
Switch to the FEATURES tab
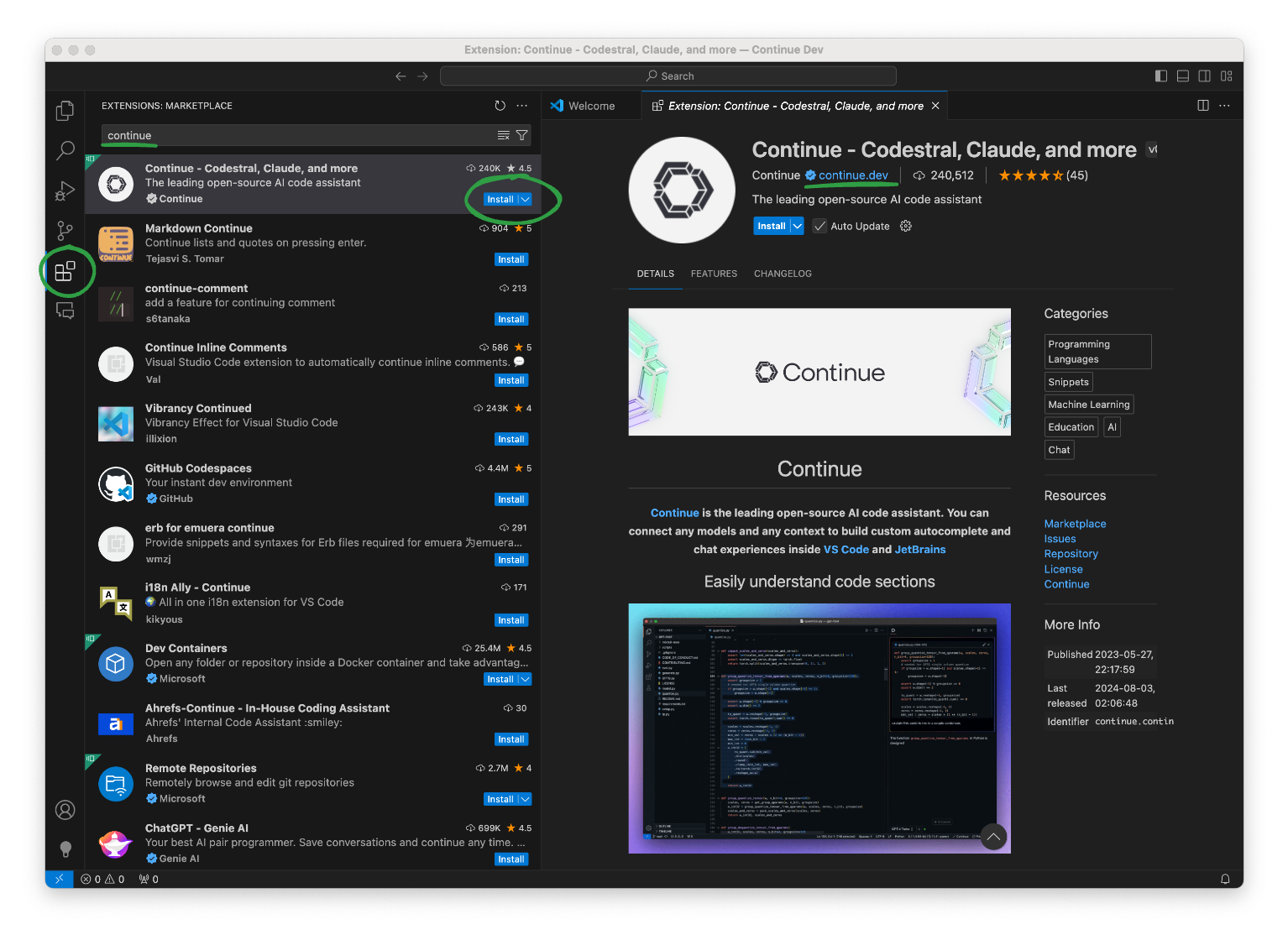point(714,274)
